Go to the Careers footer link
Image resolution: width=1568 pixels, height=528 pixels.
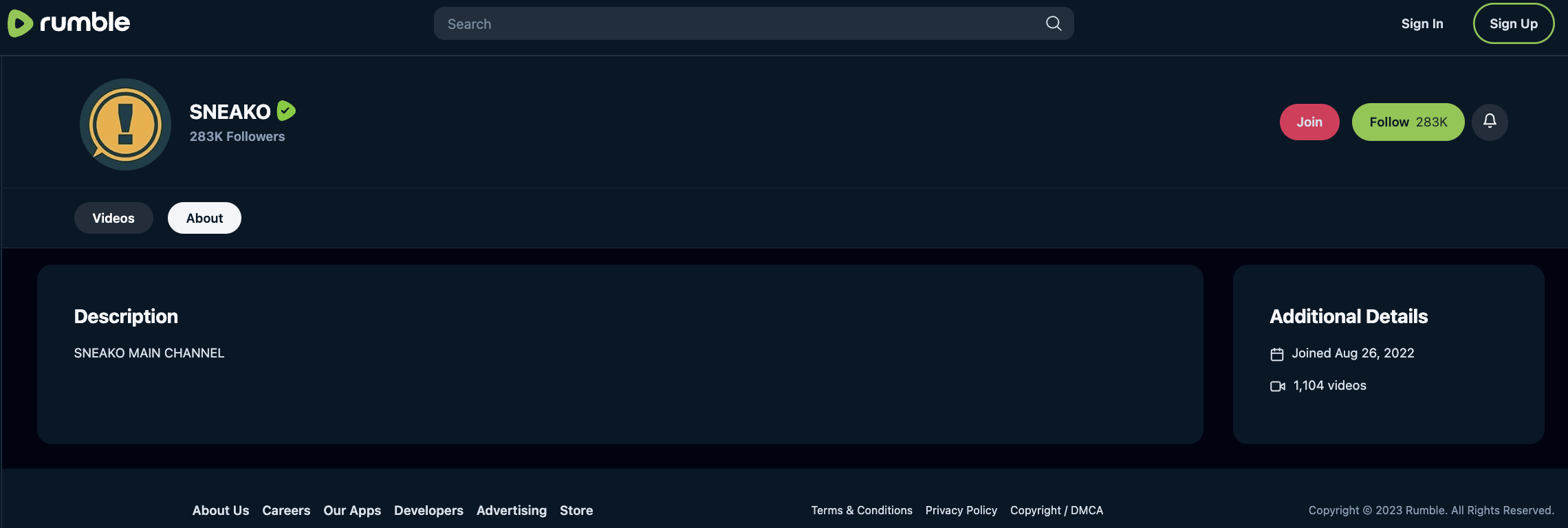coord(286,510)
